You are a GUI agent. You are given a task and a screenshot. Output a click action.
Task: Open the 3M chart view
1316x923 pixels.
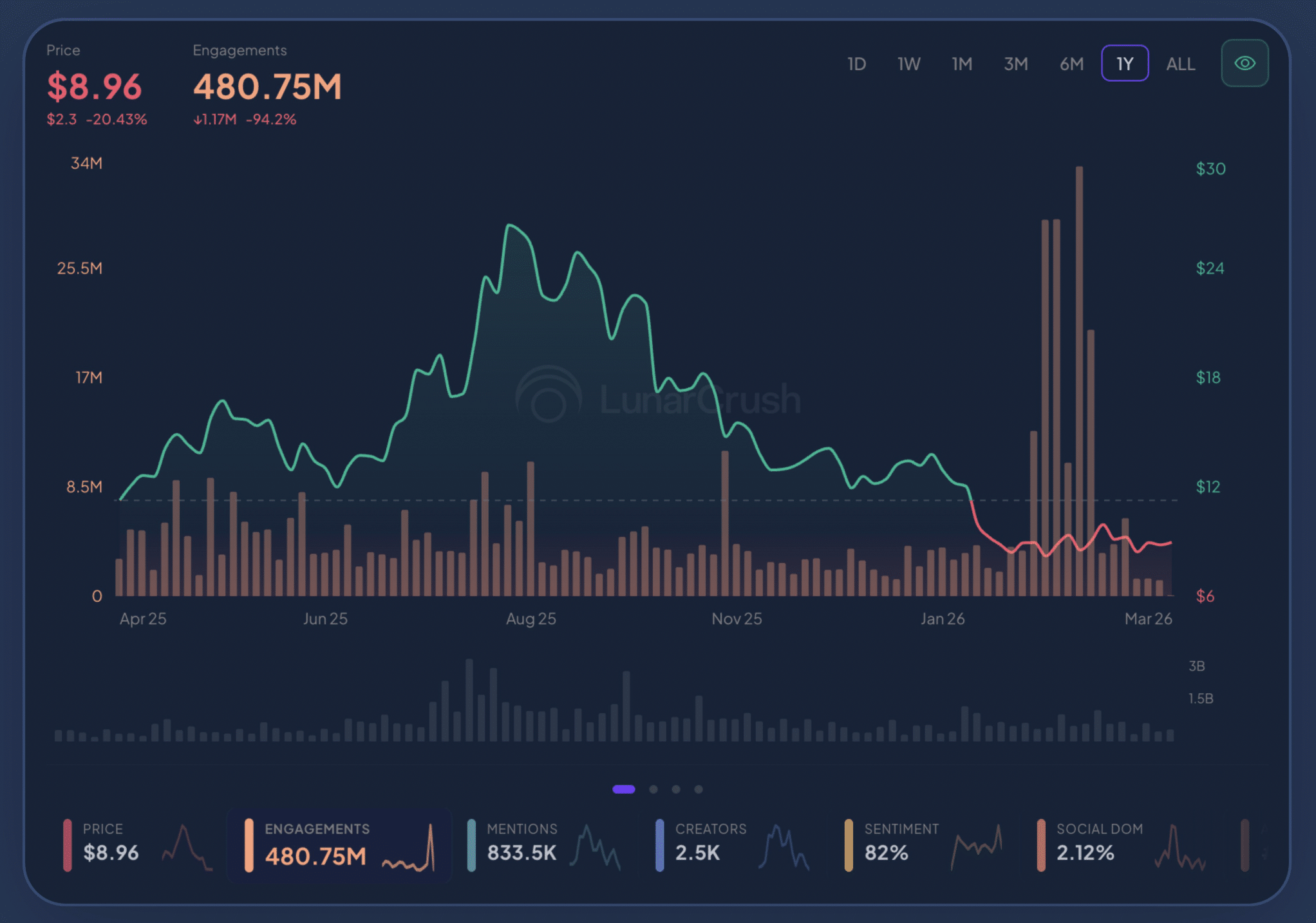coord(1015,63)
